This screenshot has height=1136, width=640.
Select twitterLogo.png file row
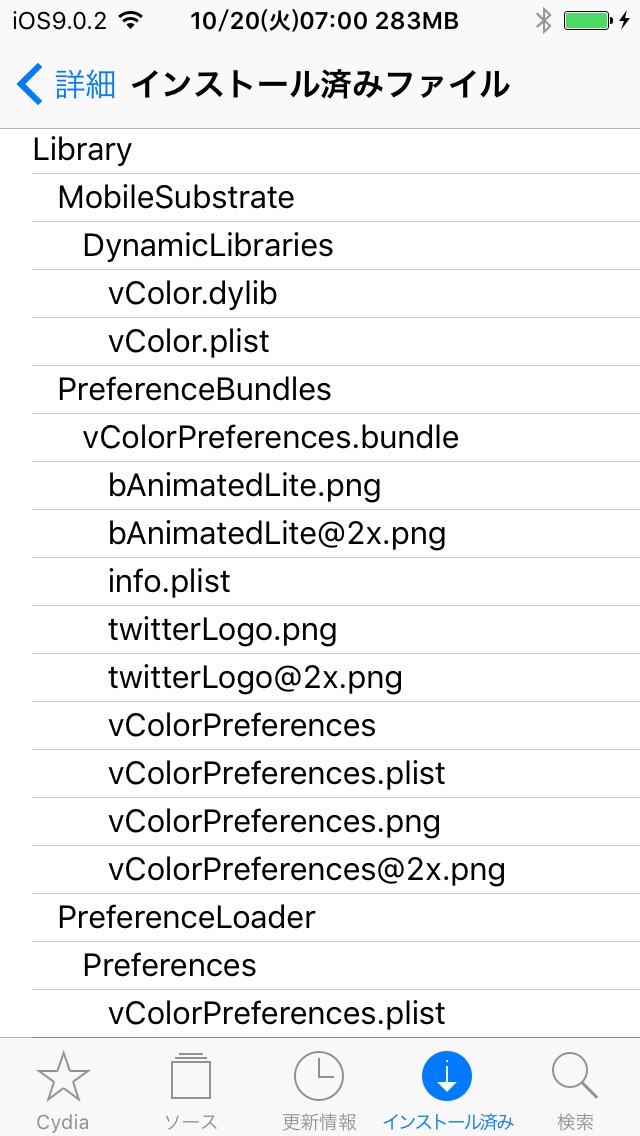pyautogui.click(x=336, y=630)
